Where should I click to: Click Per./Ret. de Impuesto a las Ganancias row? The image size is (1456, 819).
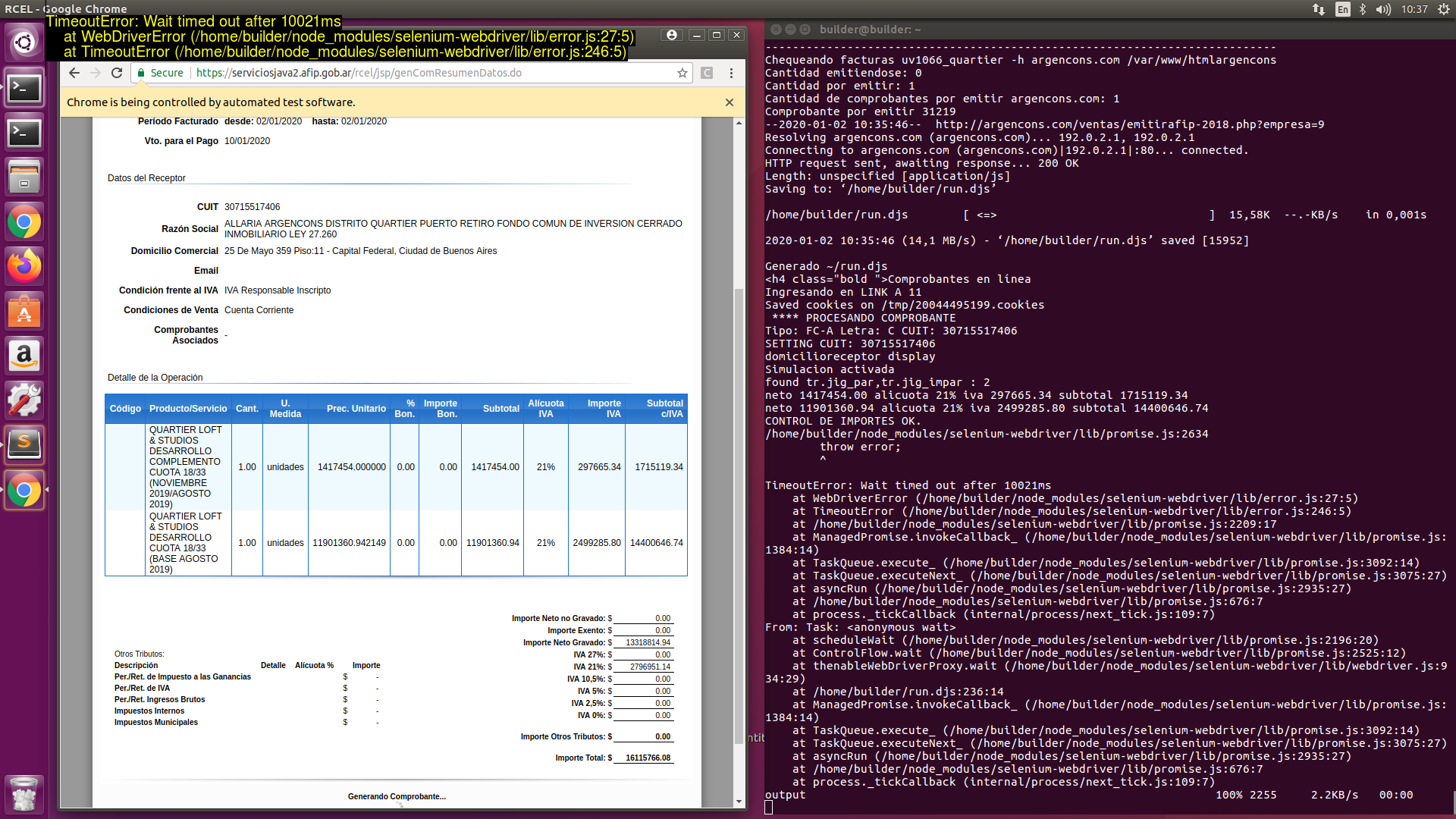pos(247,676)
